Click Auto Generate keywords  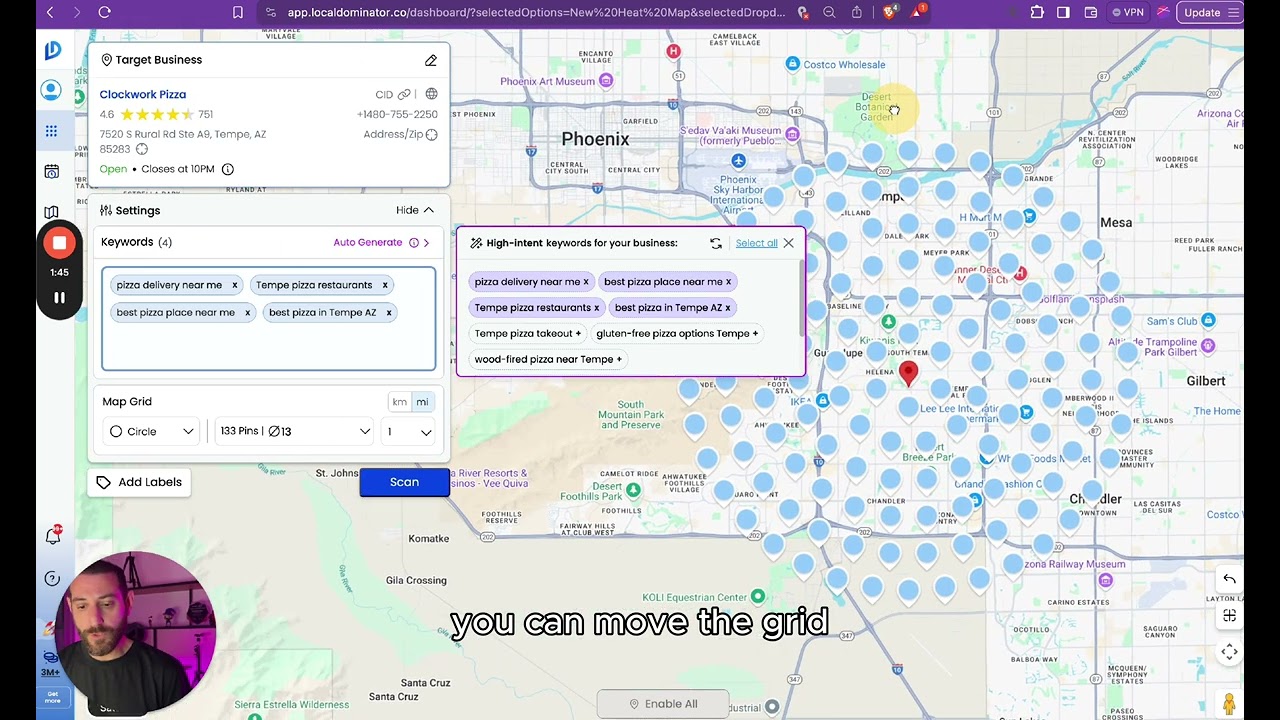368,242
